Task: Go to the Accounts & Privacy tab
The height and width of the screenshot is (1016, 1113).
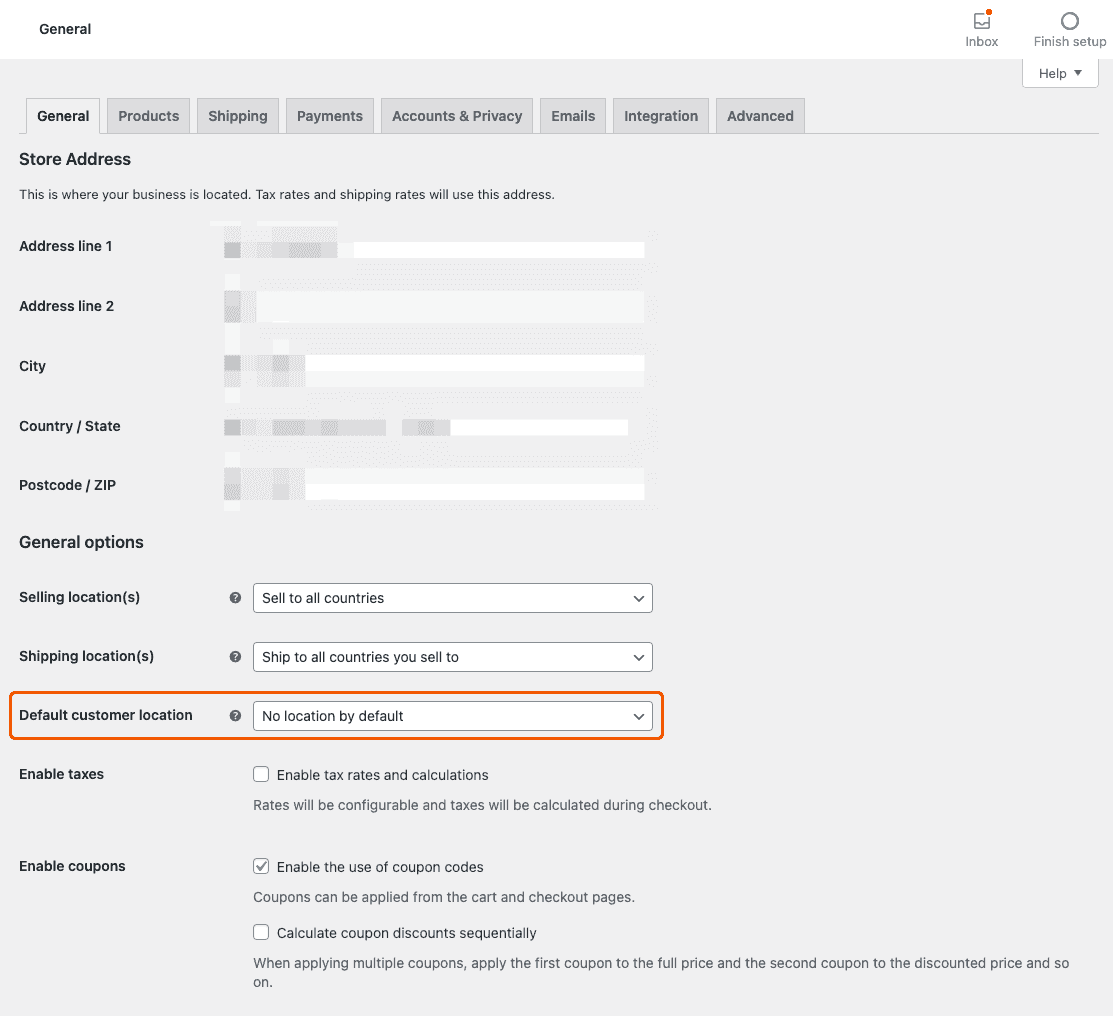Action: click(456, 115)
